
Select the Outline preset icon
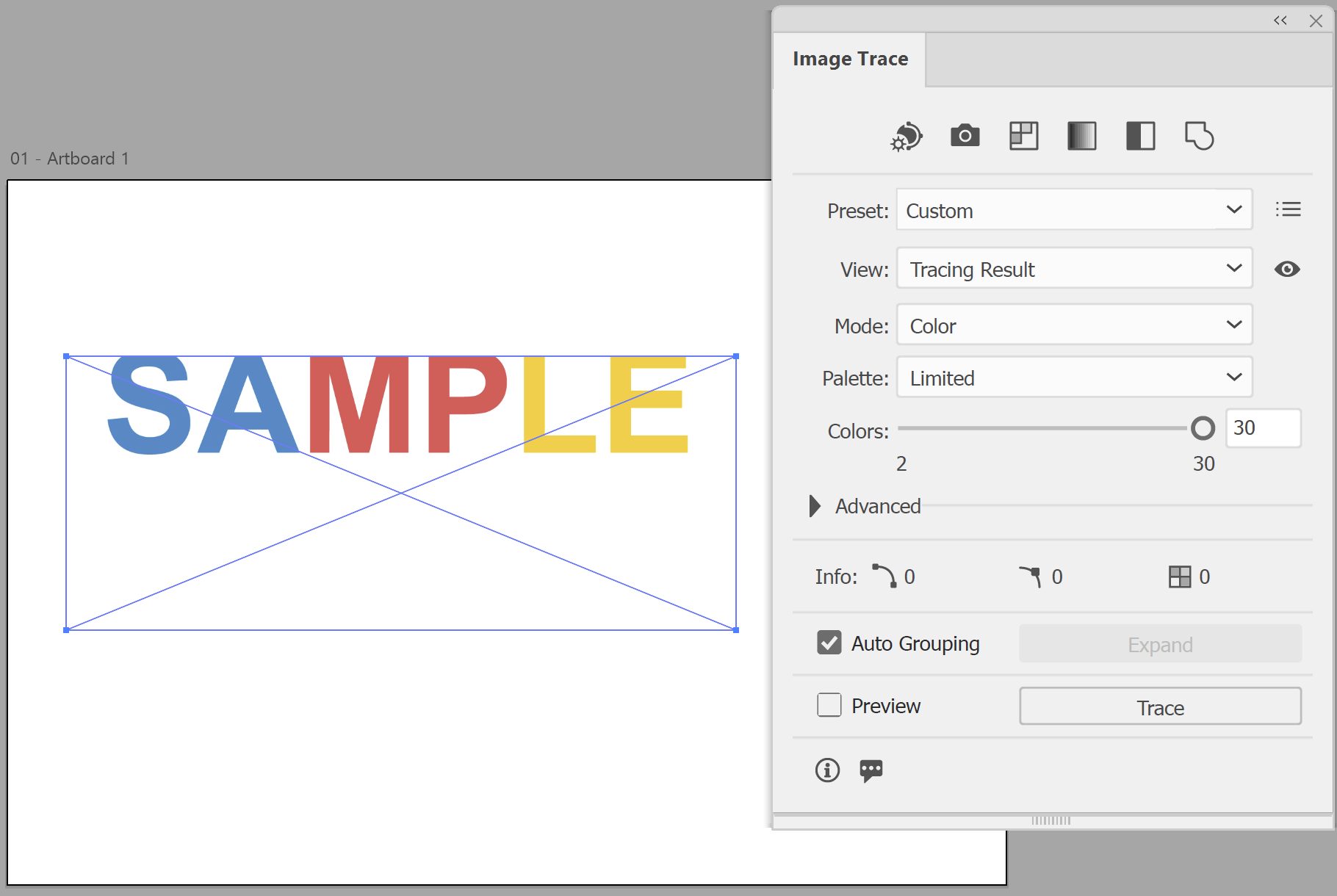coord(1199,136)
